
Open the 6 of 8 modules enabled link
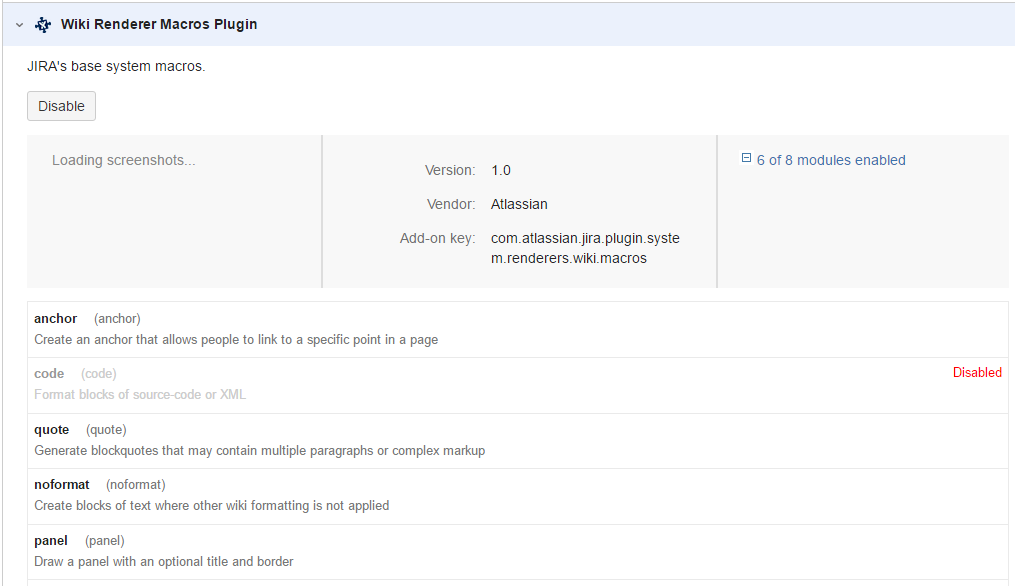[x=831, y=160]
